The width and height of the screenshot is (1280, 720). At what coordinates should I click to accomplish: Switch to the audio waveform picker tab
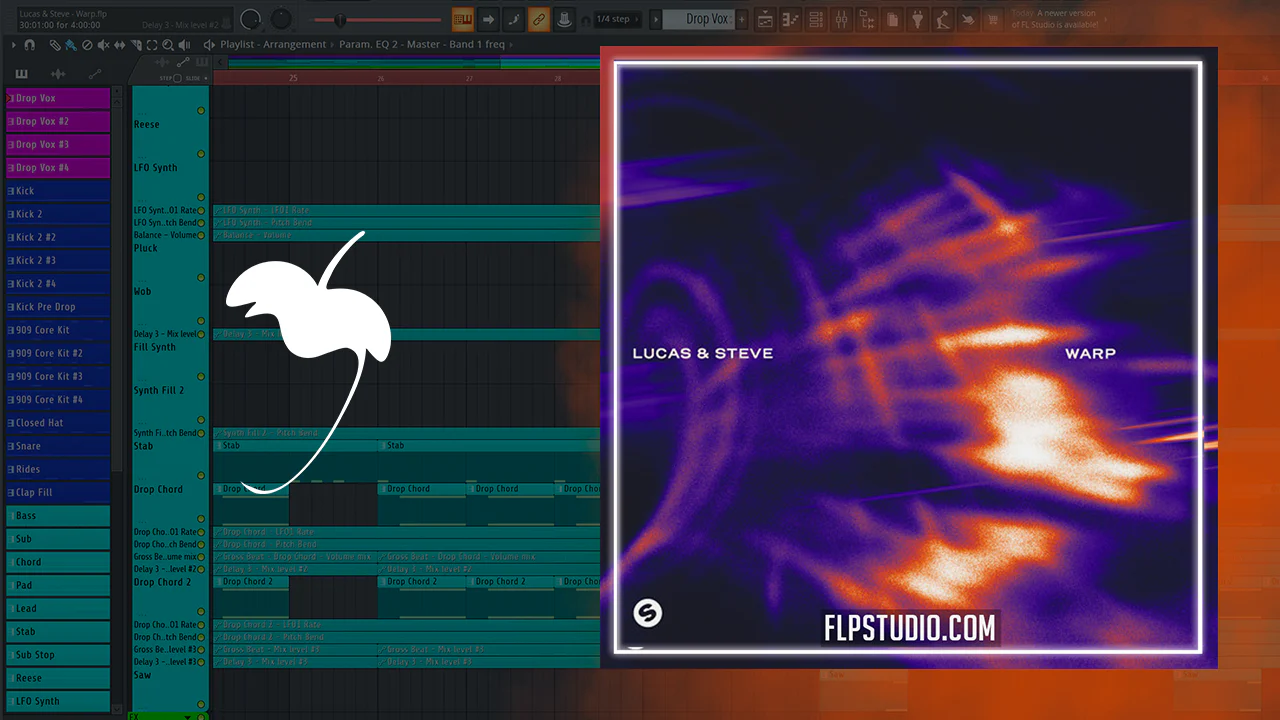pos(58,74)
